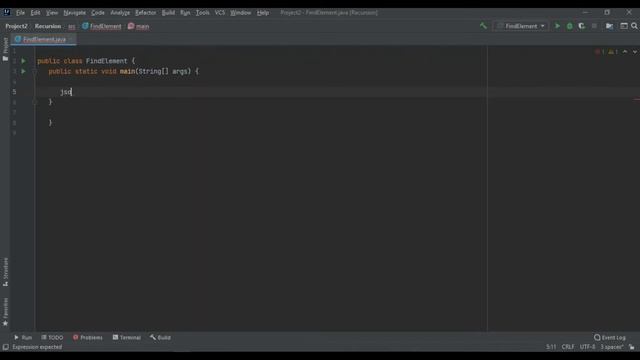Open the View menu
The image size is (640, 360).
coord(51,13)
